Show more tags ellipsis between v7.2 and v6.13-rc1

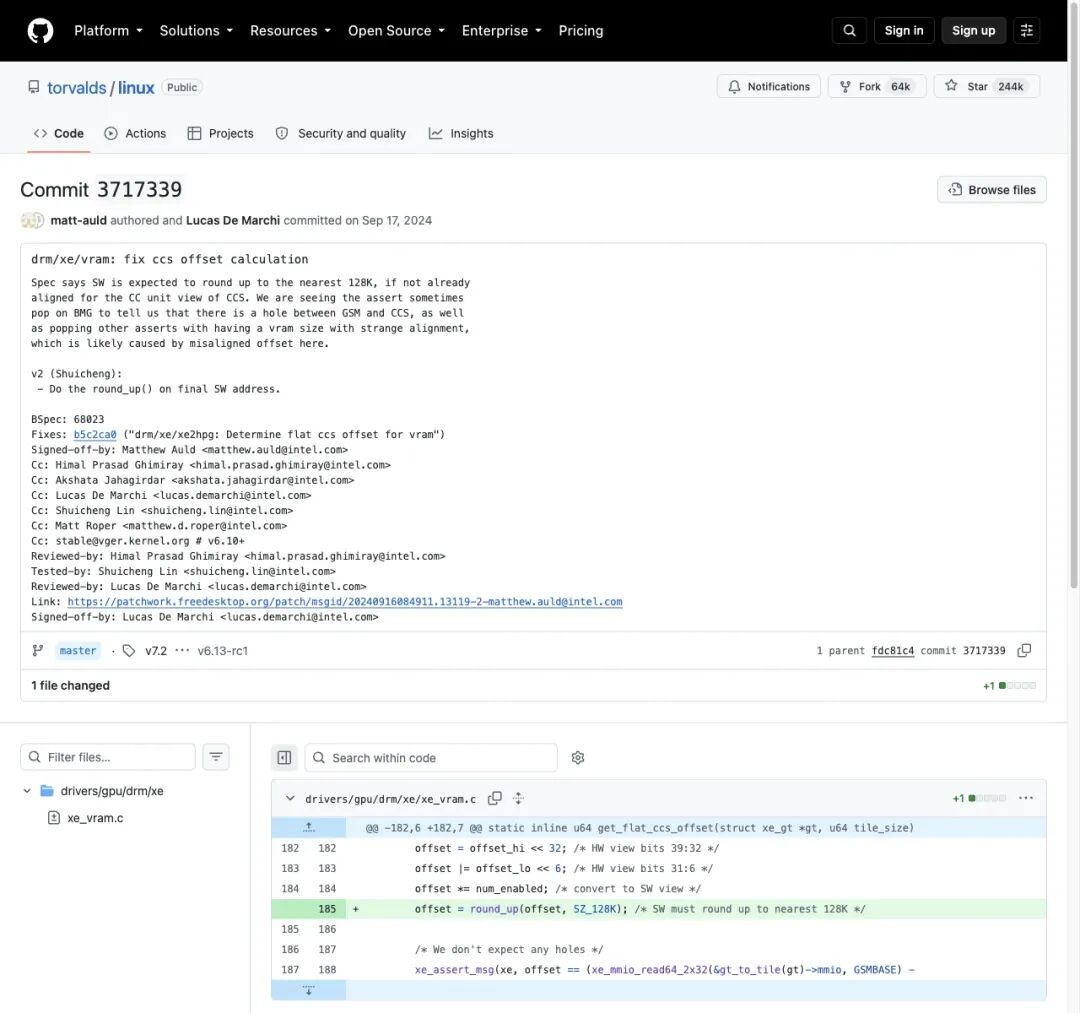182,651
